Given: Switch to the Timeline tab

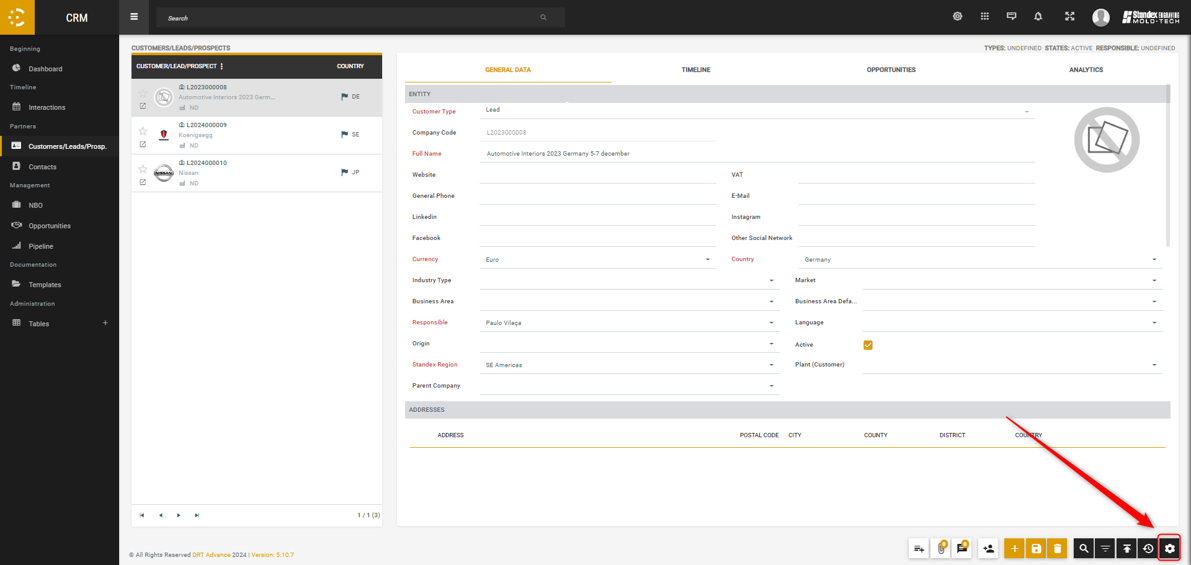Looking at the screenshot, I should 696,70.
